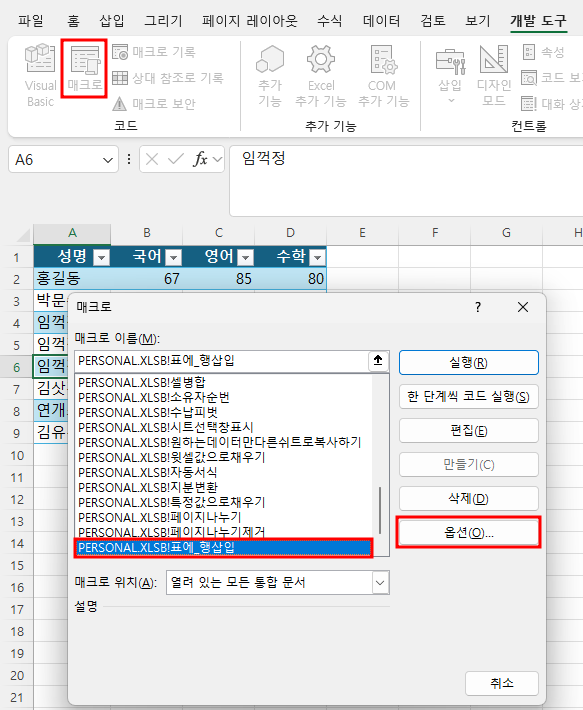Select column E header
The height and width of the screenshot is (710, 583).
(362, 233)
